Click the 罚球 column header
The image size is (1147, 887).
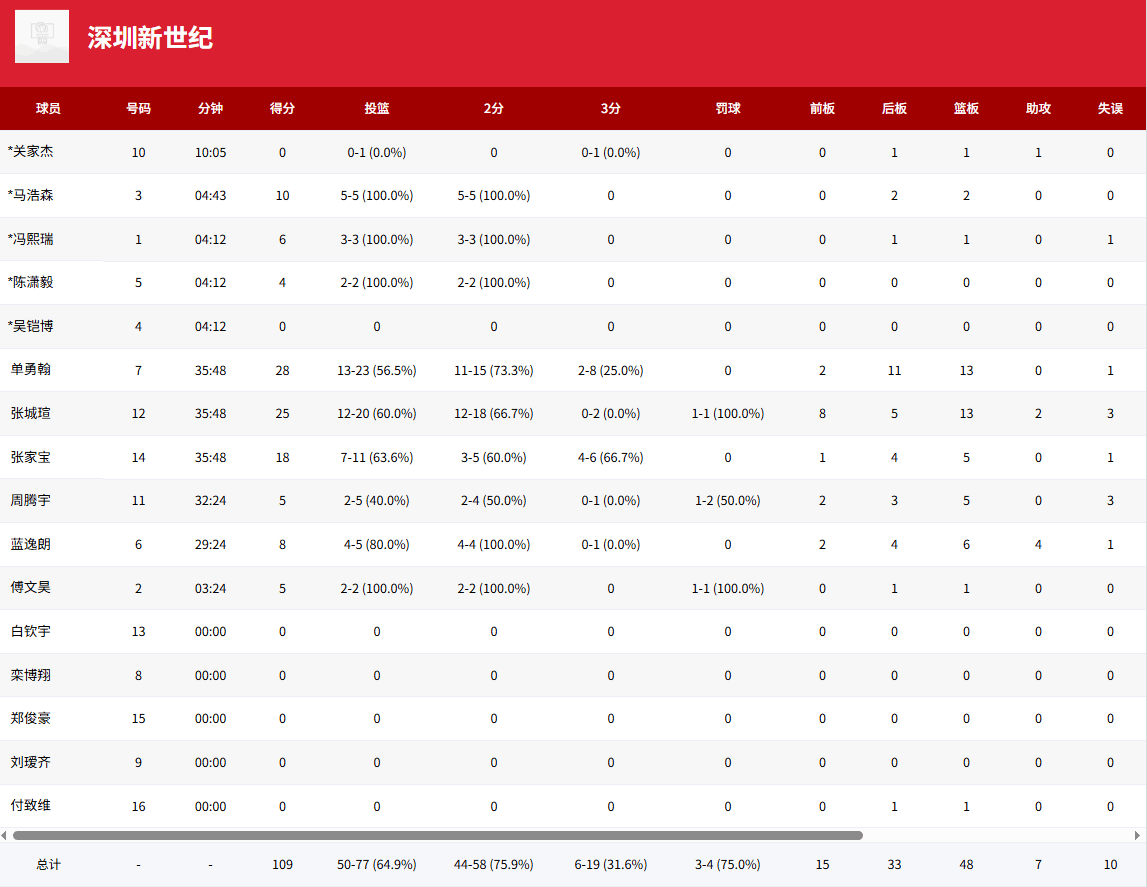point(728,108)
